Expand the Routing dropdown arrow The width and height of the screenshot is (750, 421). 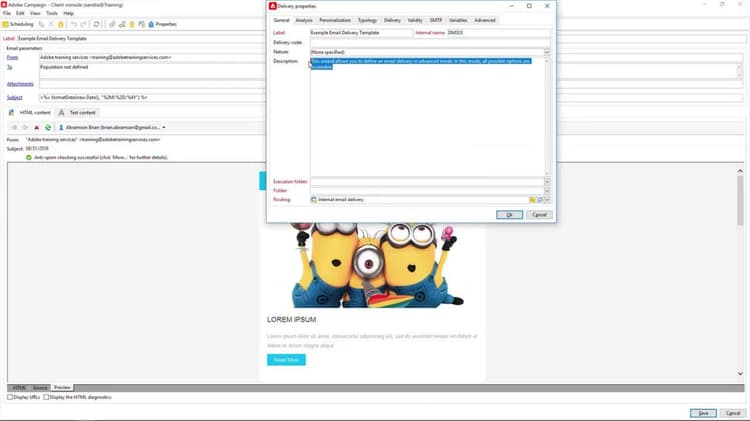click(x=547, y=200)
